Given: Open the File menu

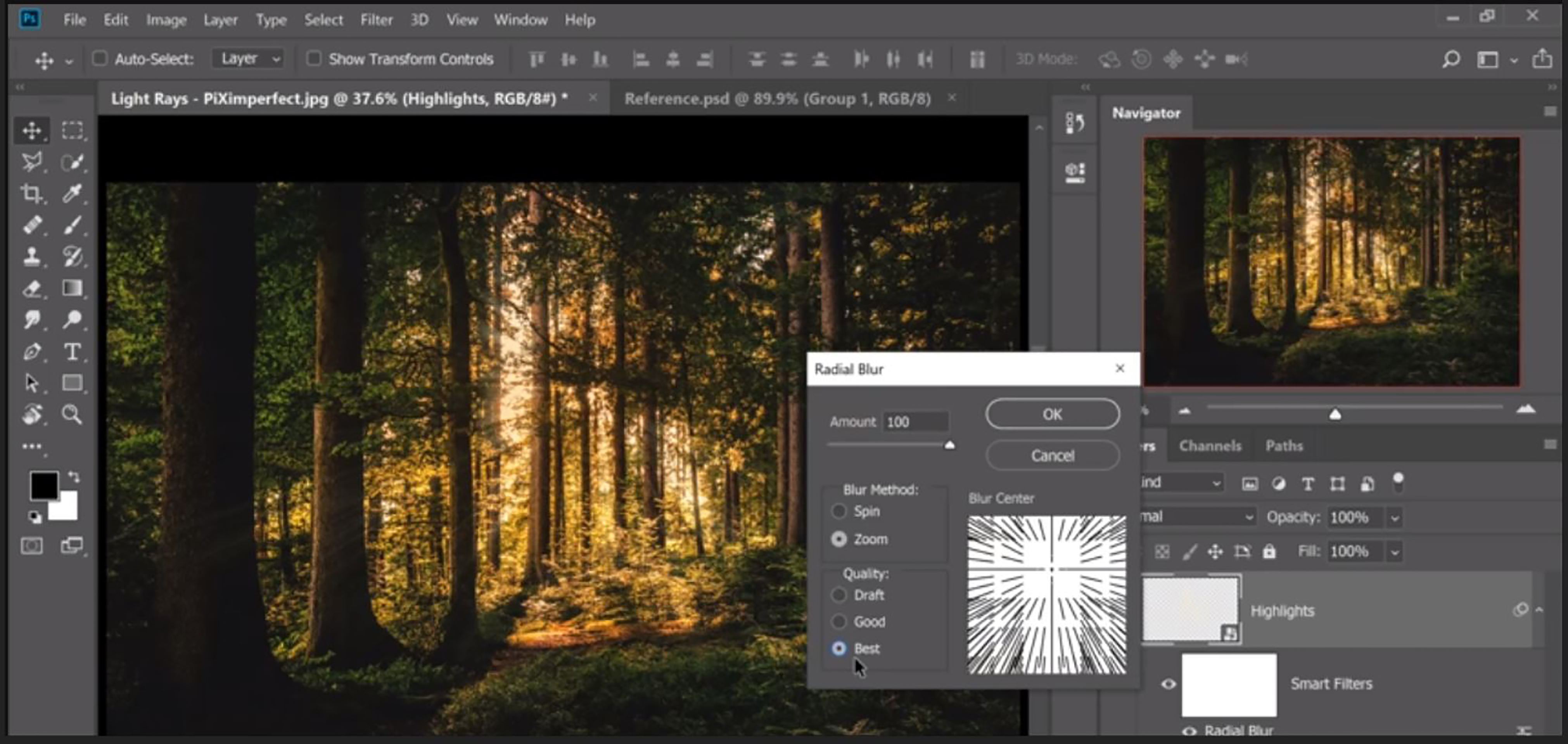Looking at the screenshot, I should (x=75, y=20).
